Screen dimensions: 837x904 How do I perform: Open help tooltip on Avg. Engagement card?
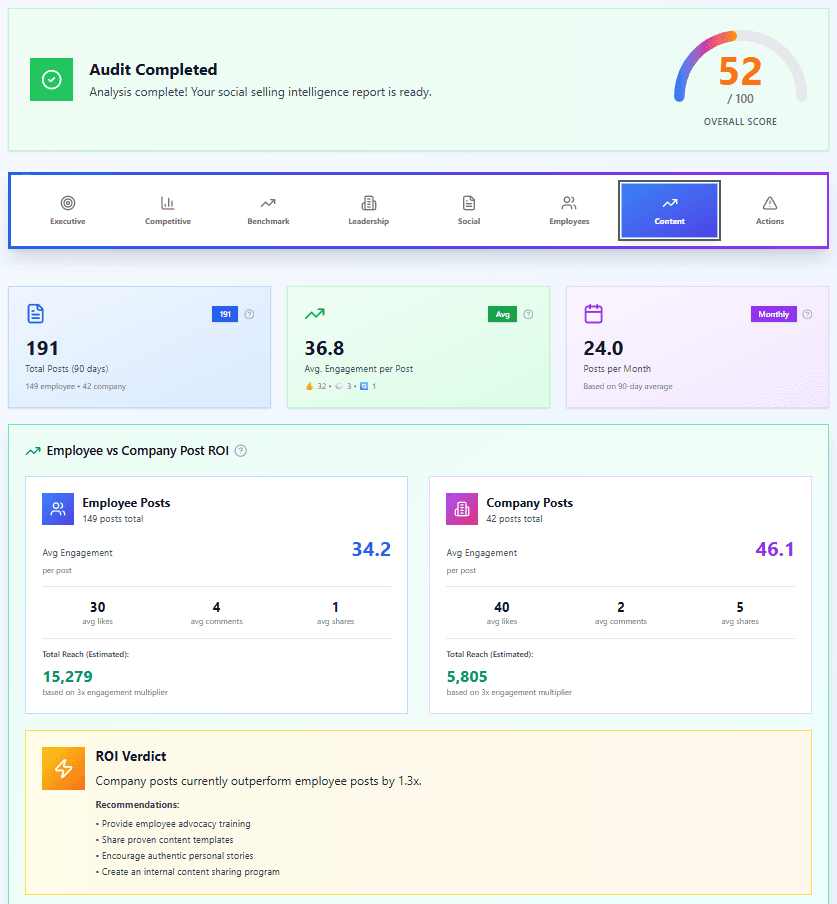point(528,314)
